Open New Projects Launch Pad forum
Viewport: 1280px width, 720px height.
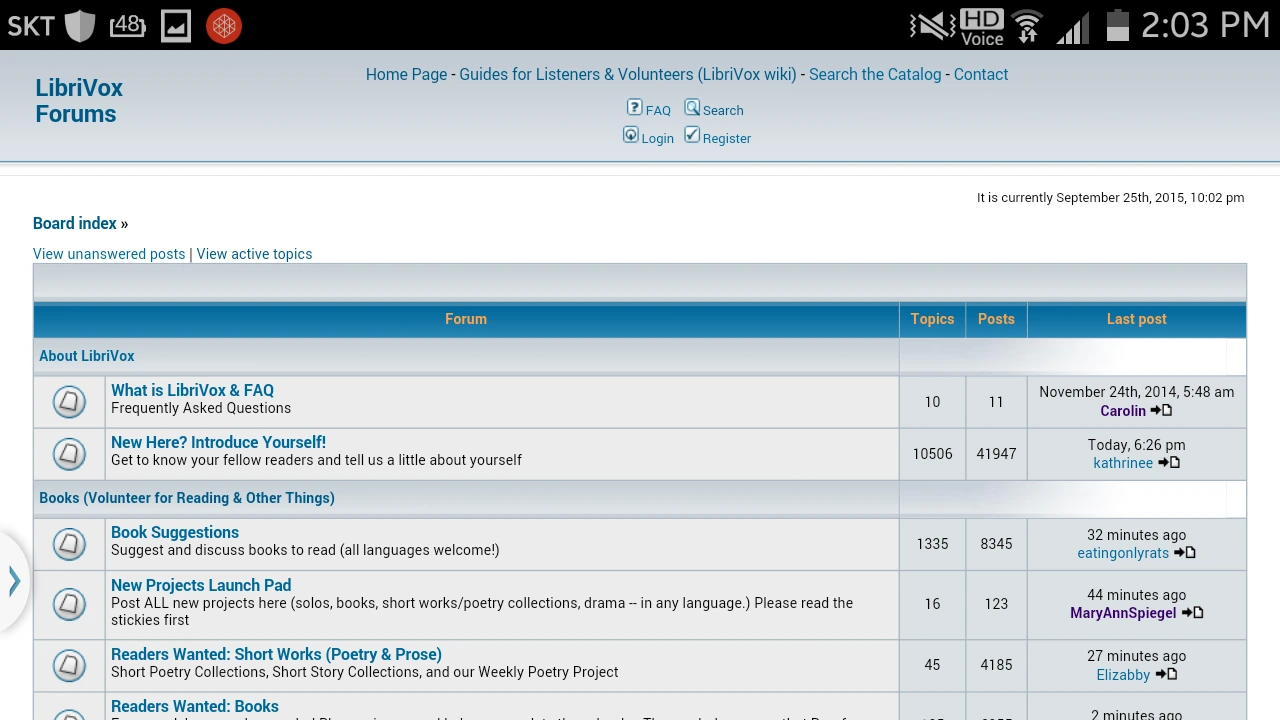tap(201, 585)
